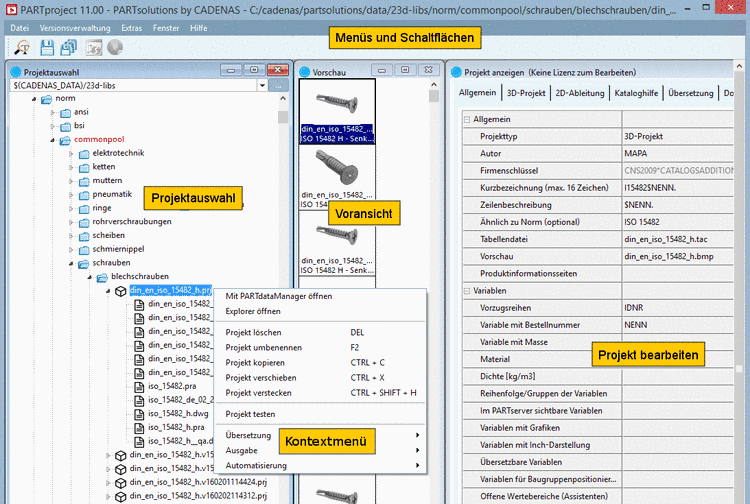Click the elektrotechnik folder icon
This screenshot has width=750, height=504.
84,154
